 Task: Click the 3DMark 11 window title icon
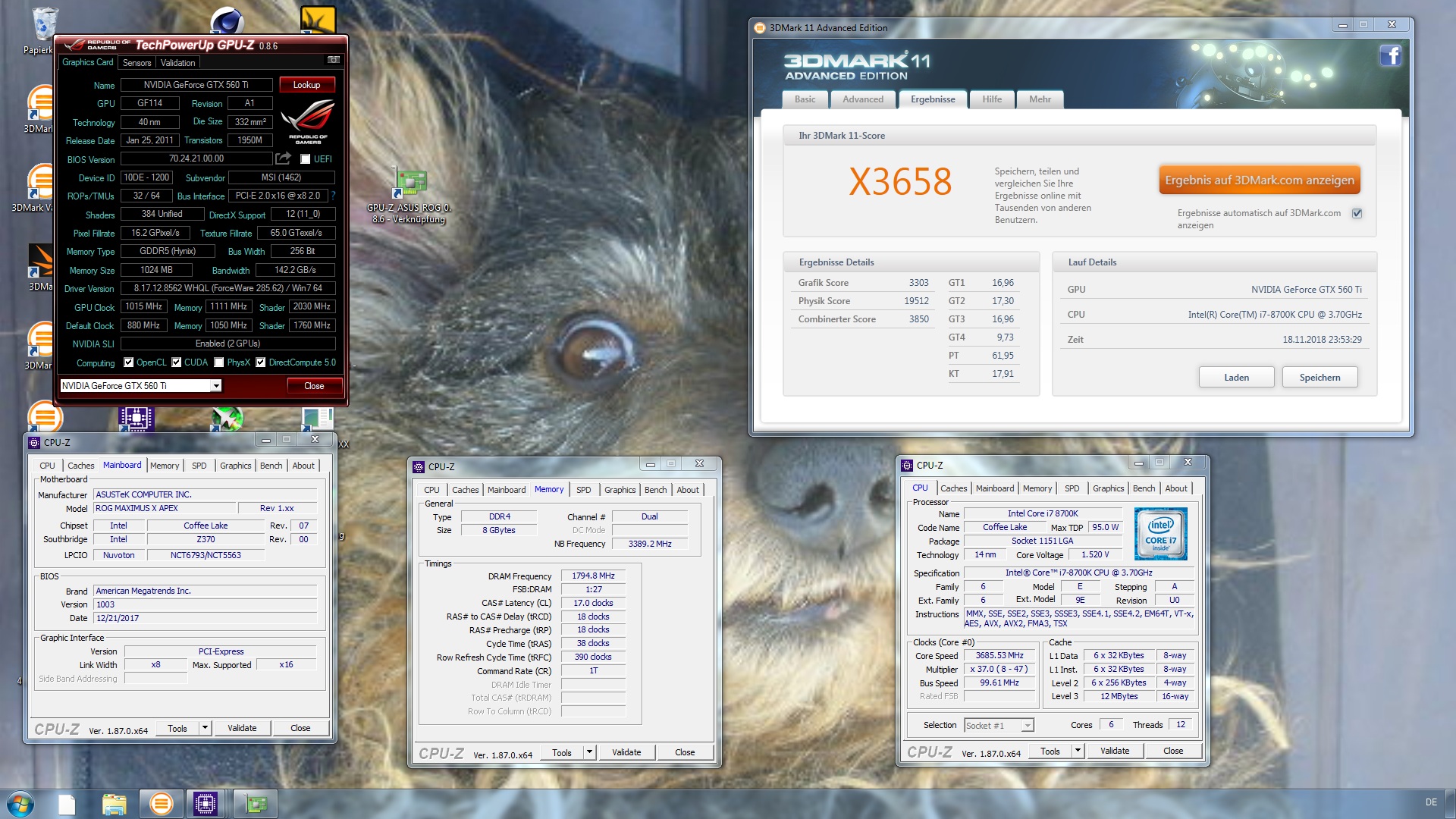click(760, 28)
